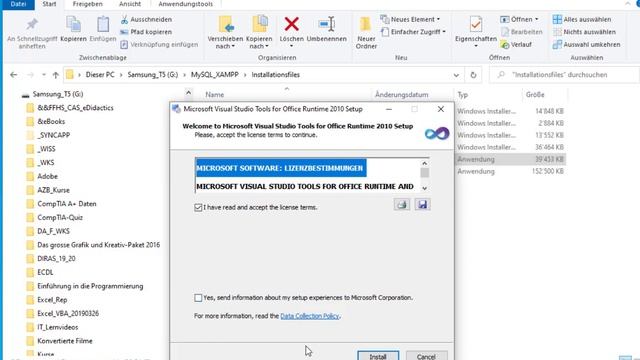This screenshot has width=640, height=360.
Task: Go up one folder level arrow
Action: pyautogui.click(x=56, y=75)
